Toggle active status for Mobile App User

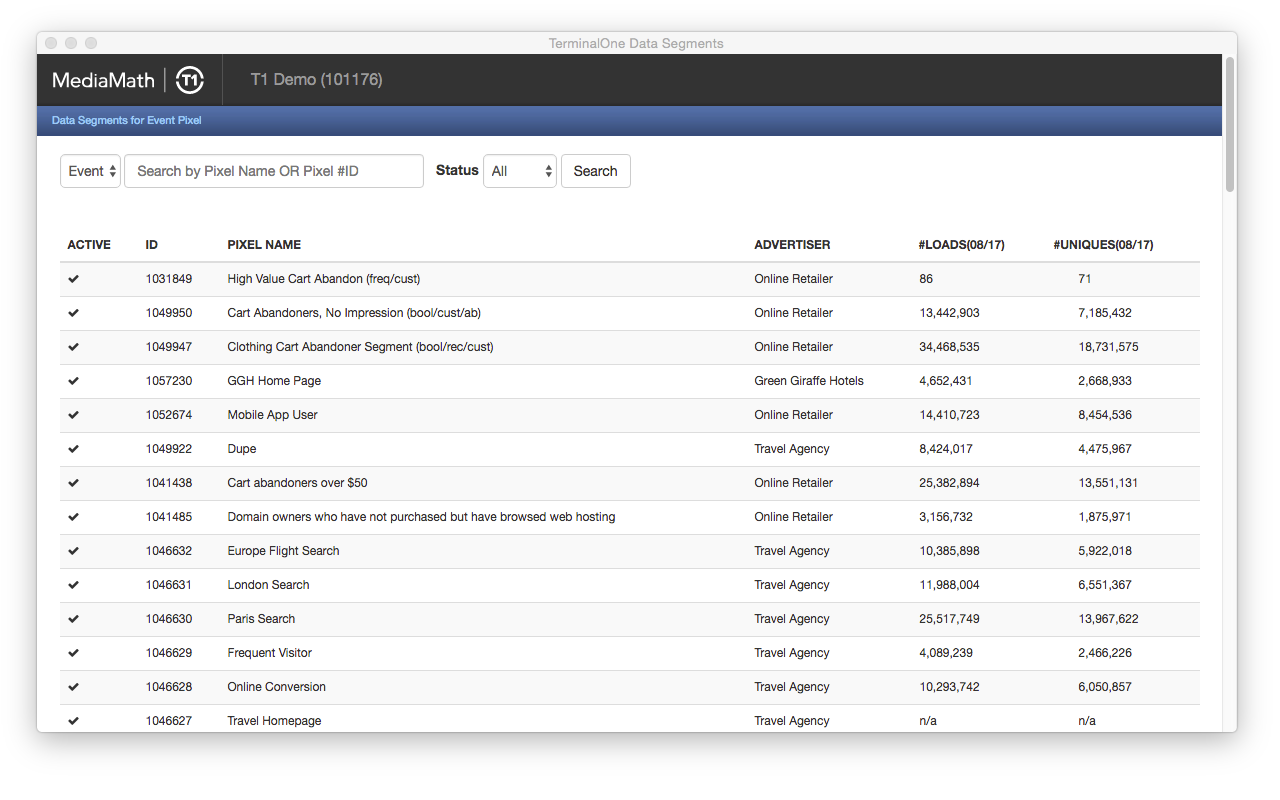(73, 414)
